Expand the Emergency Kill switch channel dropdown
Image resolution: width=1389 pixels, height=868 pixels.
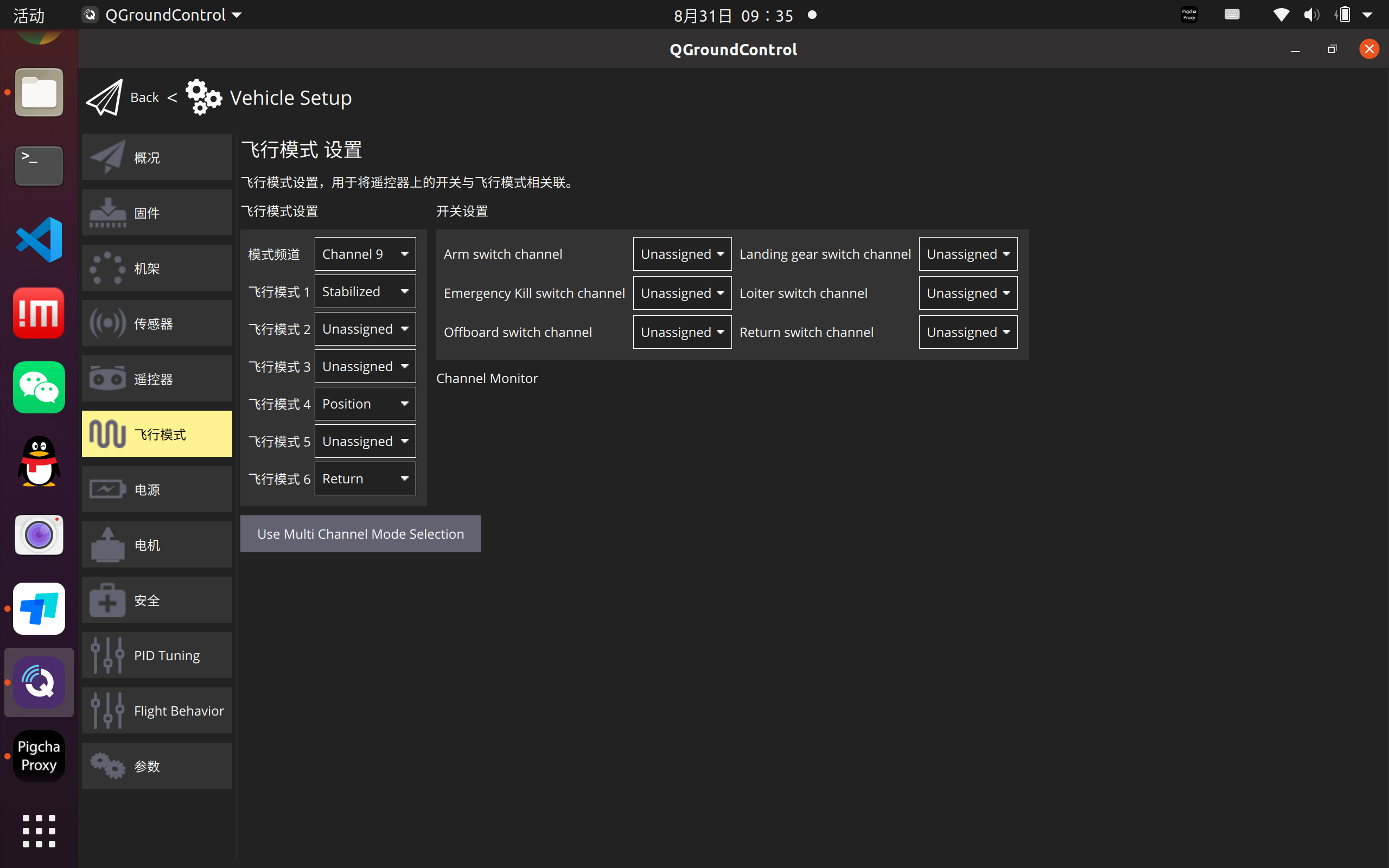tap(682, 293)
